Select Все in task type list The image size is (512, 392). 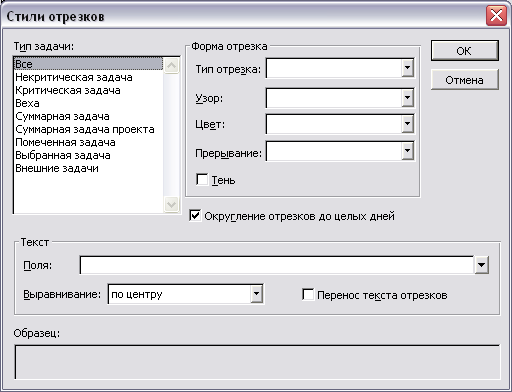pyautogui.click(x=88, y=64)
